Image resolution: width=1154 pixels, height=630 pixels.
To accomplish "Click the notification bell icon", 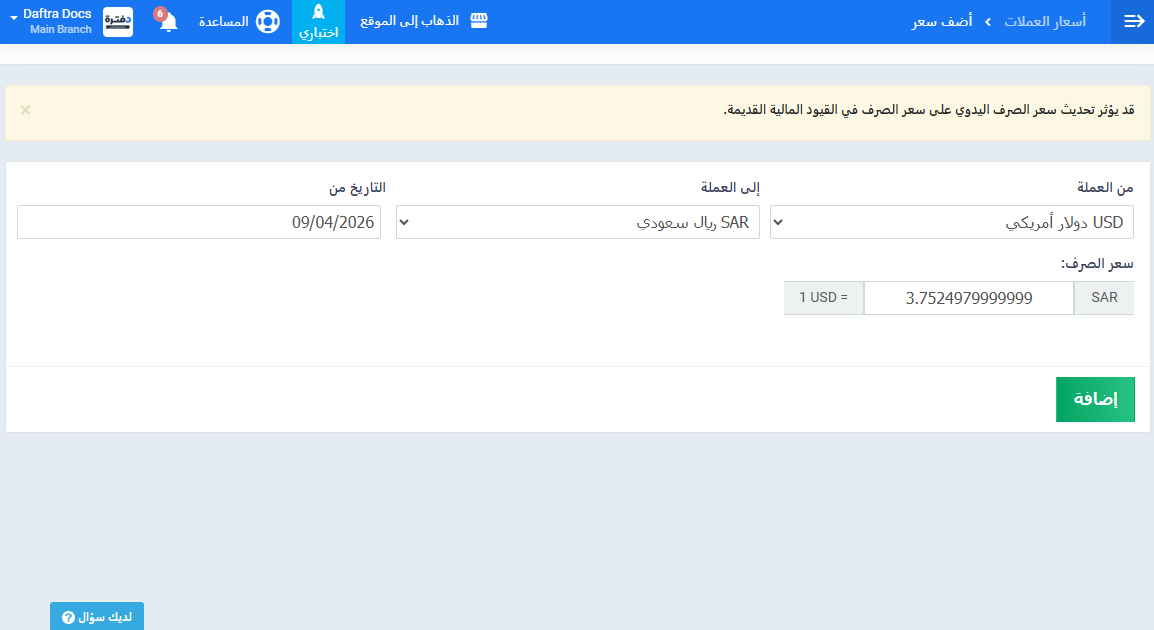I will tap(168, 22).
